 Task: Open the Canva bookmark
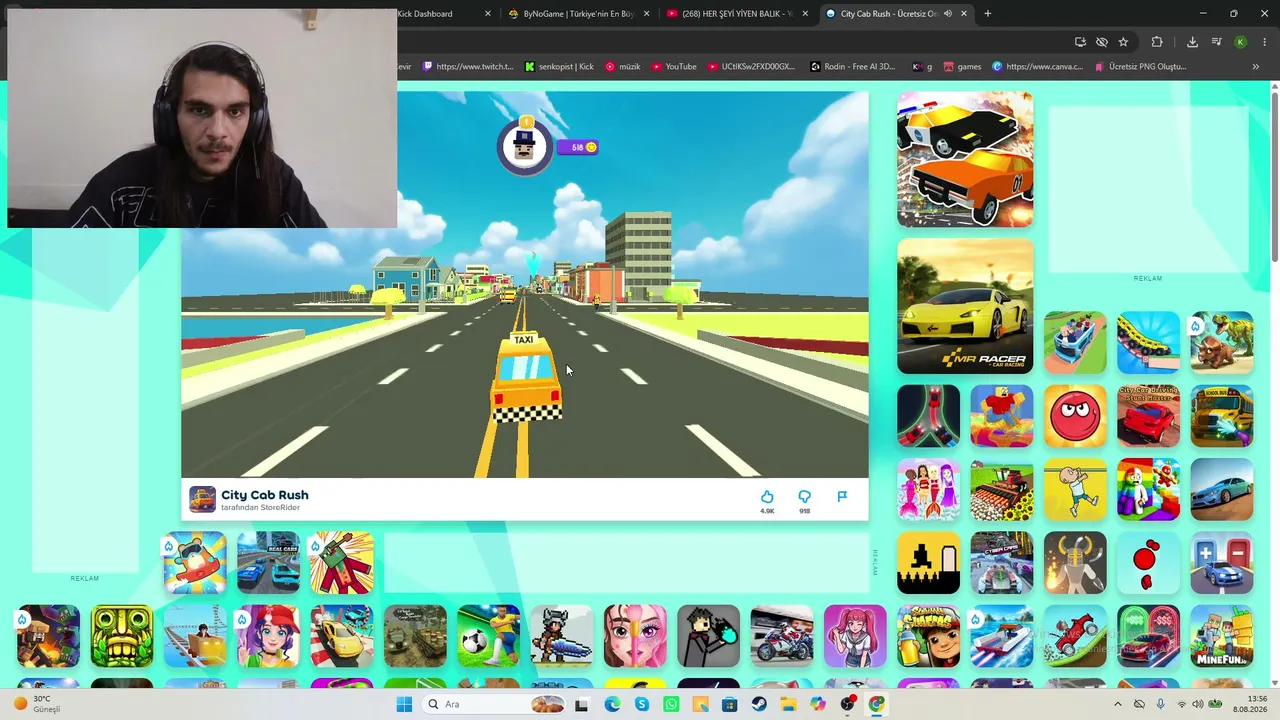[x=1037, y=67]
